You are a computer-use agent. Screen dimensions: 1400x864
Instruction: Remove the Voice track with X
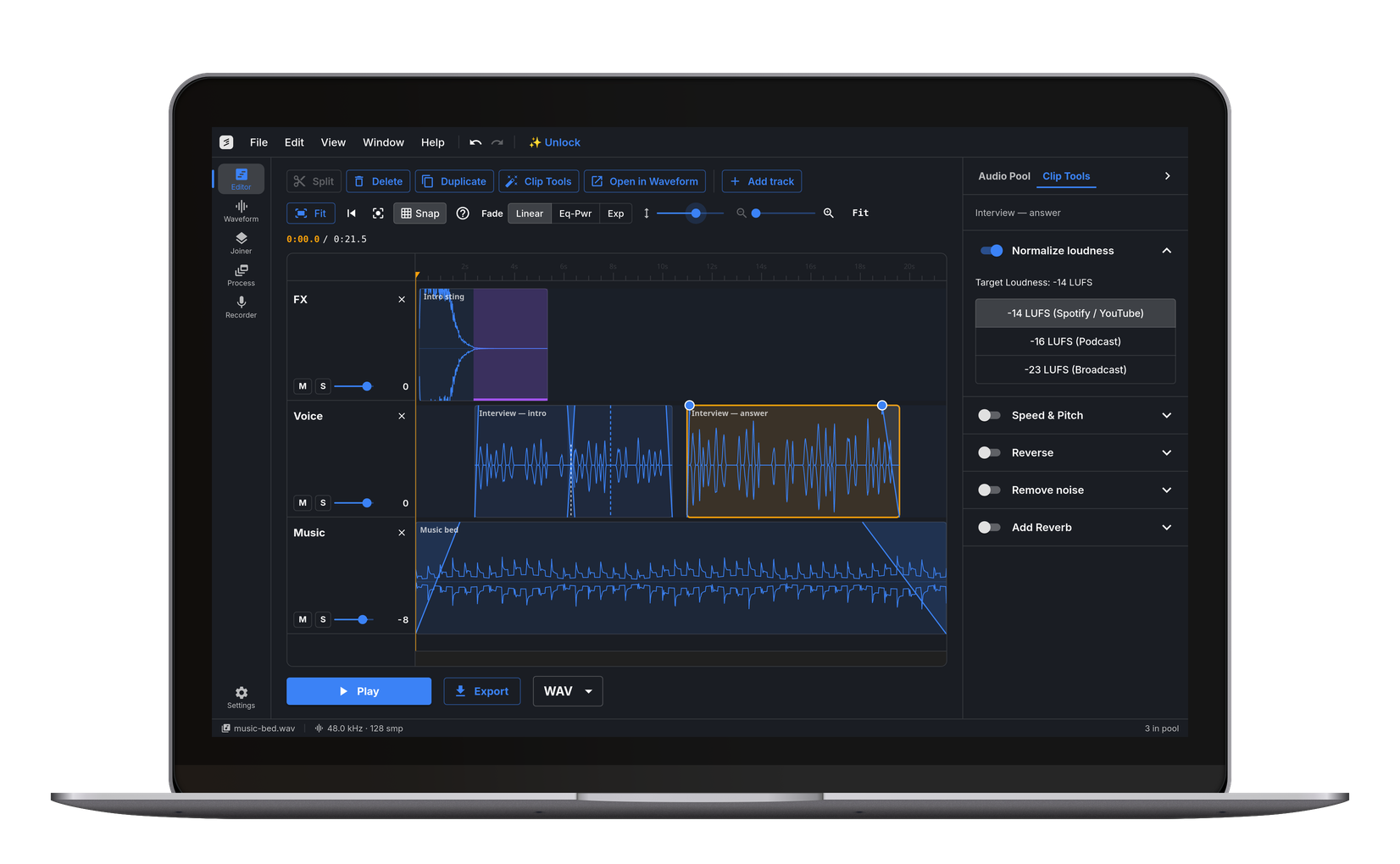402,417
